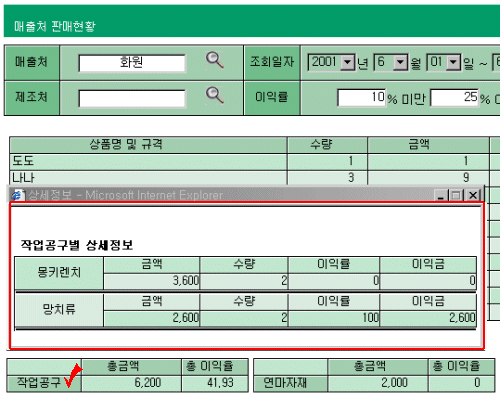
Task: Click the 연마자재 category summary cell
Action: pyautogui.click(x=291, y=383)
